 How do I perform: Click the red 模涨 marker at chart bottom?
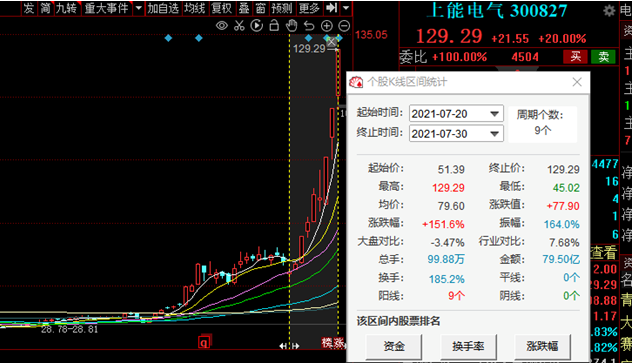click(334, 343)
